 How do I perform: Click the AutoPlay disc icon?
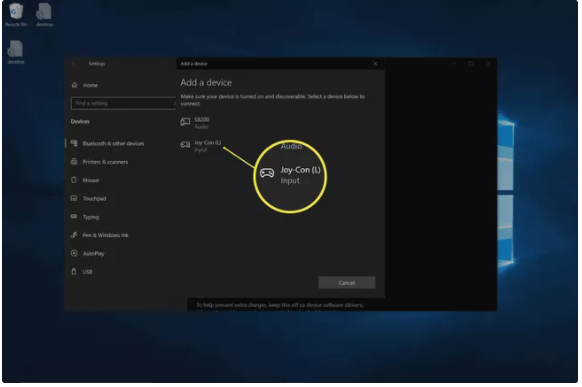pos(74,253)
